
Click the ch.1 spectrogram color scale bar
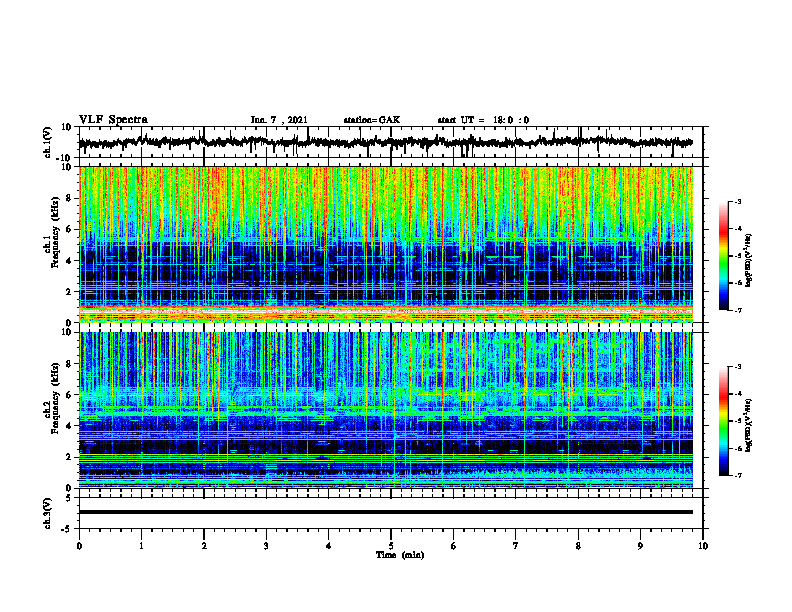pyautogui.click(x=724, y=256)
